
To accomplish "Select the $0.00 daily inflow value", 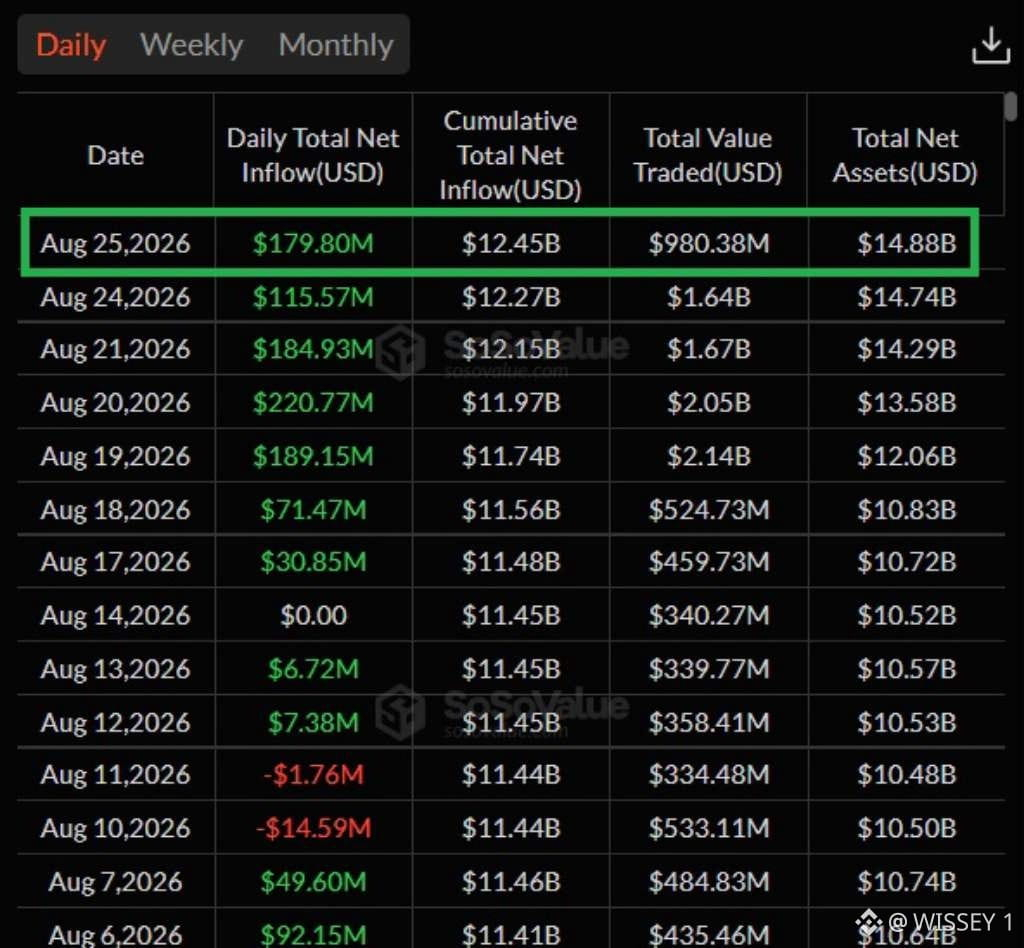I will coord(313,616).
